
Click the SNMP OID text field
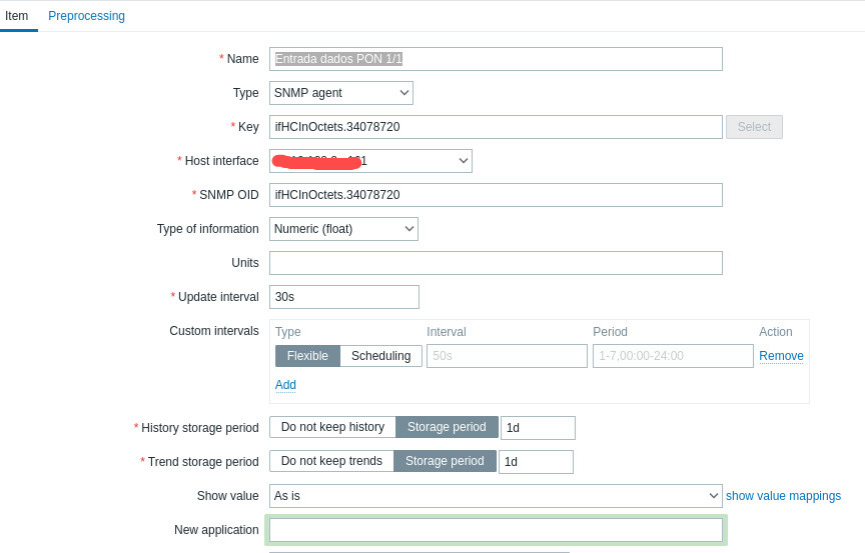[496, 195]
